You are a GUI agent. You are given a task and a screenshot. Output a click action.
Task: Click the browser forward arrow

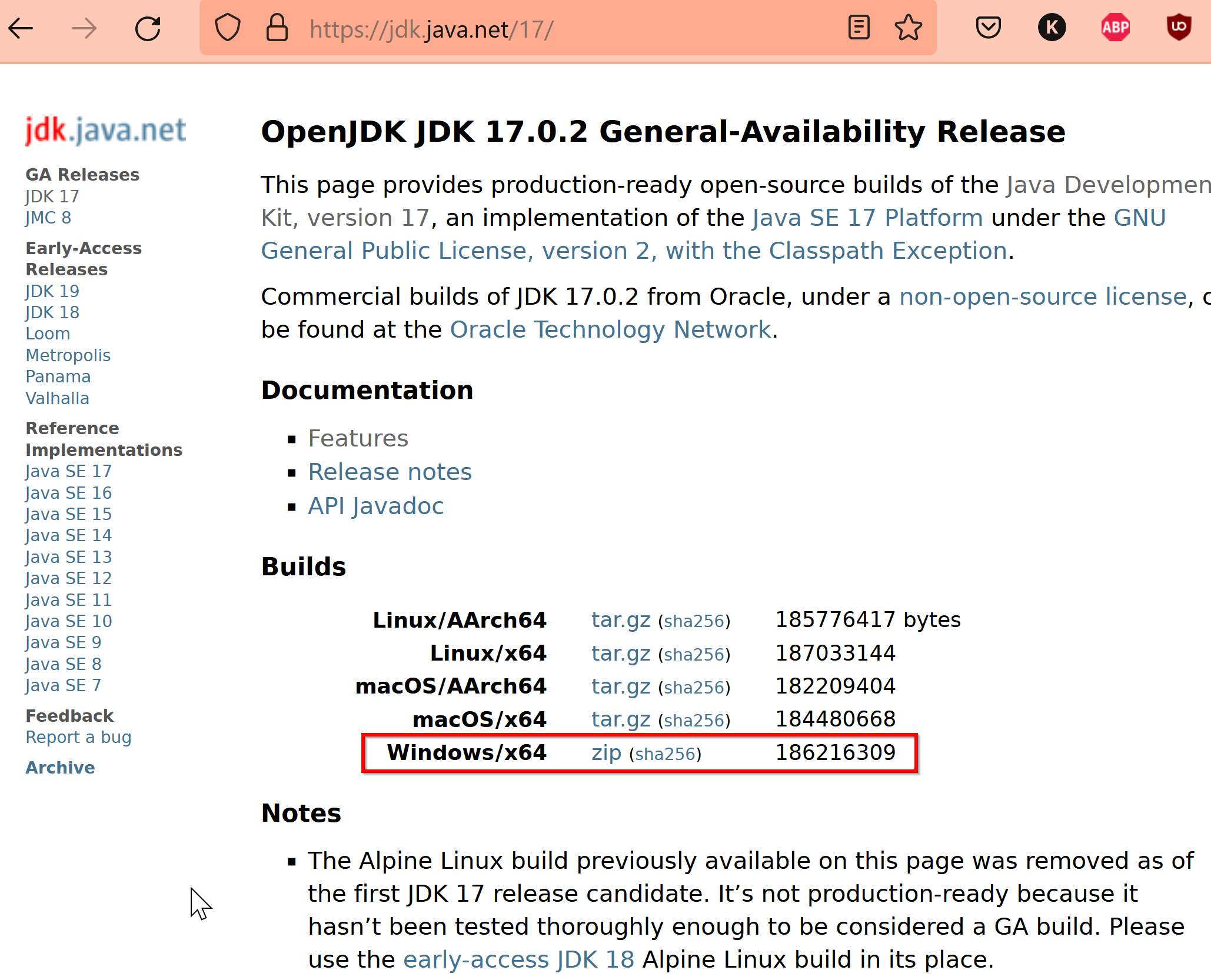(x=84, y=28)
